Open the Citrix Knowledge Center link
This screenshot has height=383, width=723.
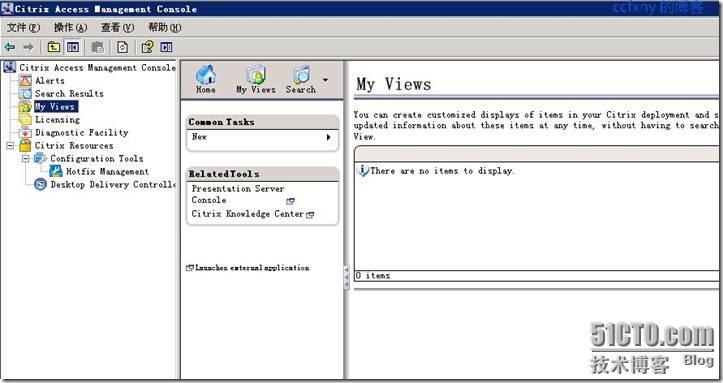click(x=248, y=214)
